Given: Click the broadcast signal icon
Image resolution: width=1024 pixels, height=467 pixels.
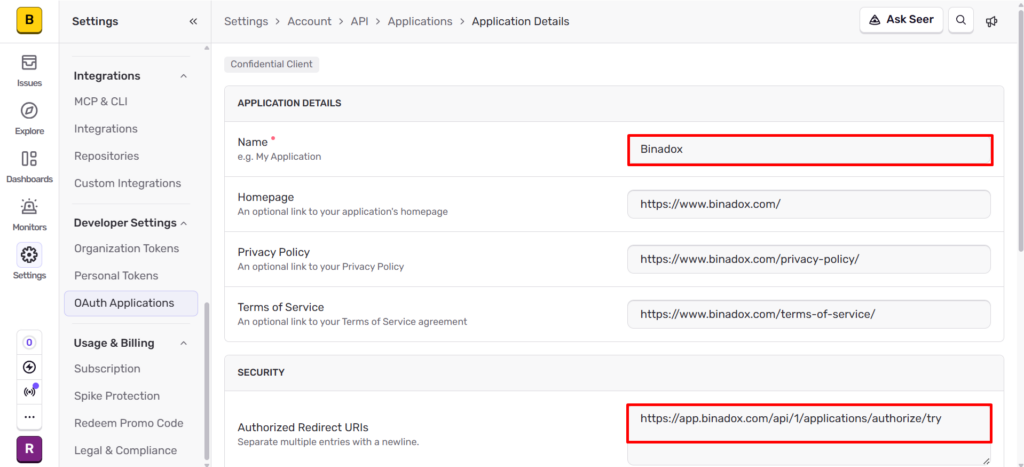Looking at the screenshot, I should pos(29,392).
